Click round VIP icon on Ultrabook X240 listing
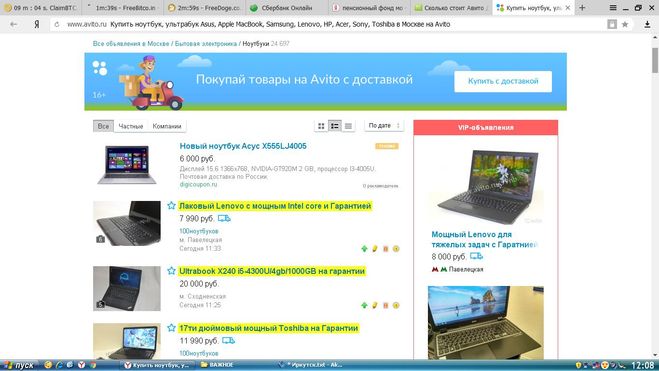Screen dimensions: 659x371 click(x=396, y=305)
